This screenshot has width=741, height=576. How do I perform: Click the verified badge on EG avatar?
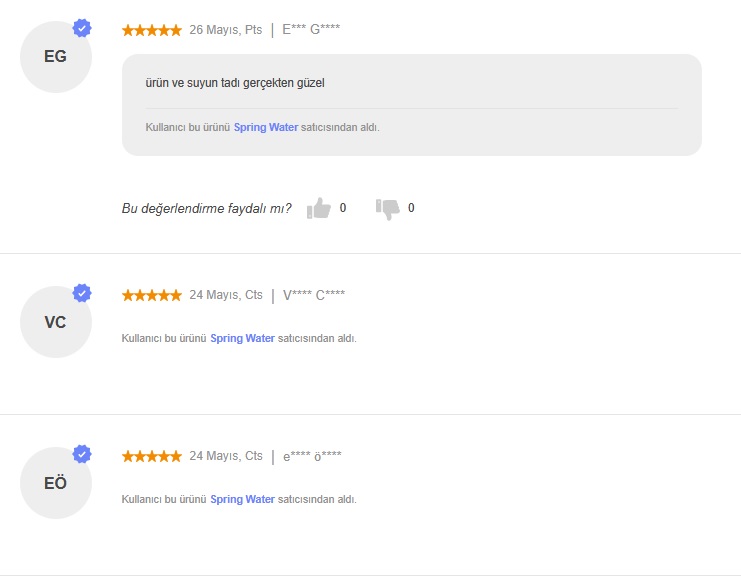click(x=82, y=28)
